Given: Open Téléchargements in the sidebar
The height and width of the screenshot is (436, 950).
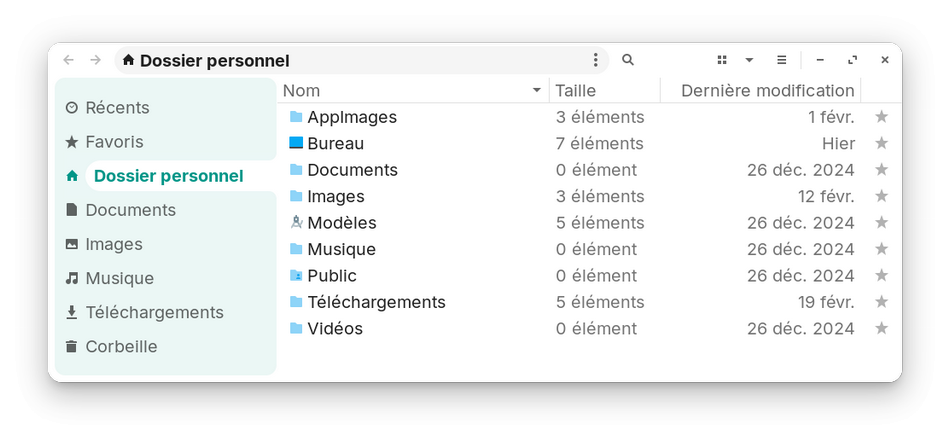Looking at the screenshot, I should tap(154, 313).
